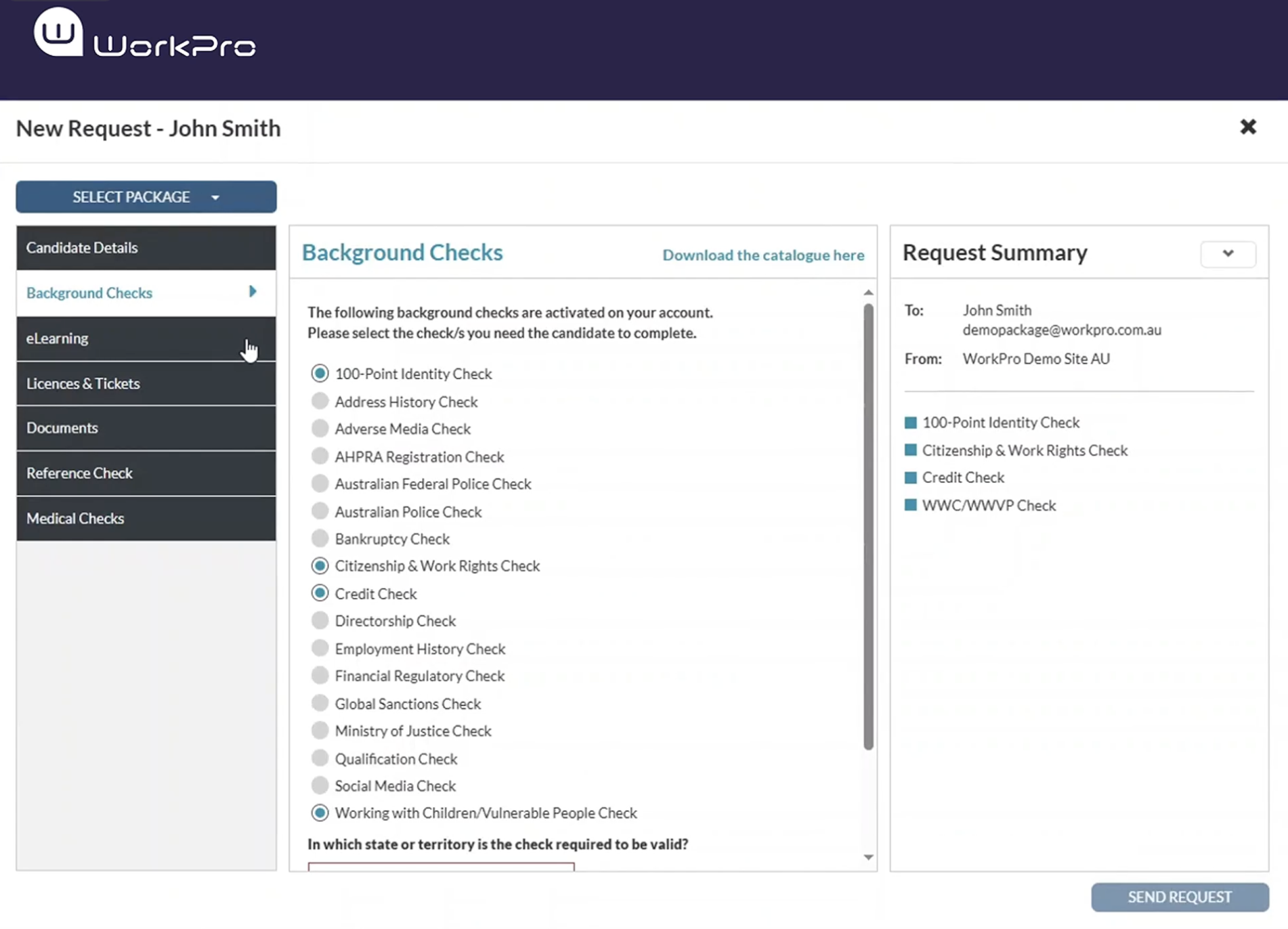This screenshot has height=929, width=1288.
Task: Click the arrow beside Background Checks
Action: click(x=253, y=292)
